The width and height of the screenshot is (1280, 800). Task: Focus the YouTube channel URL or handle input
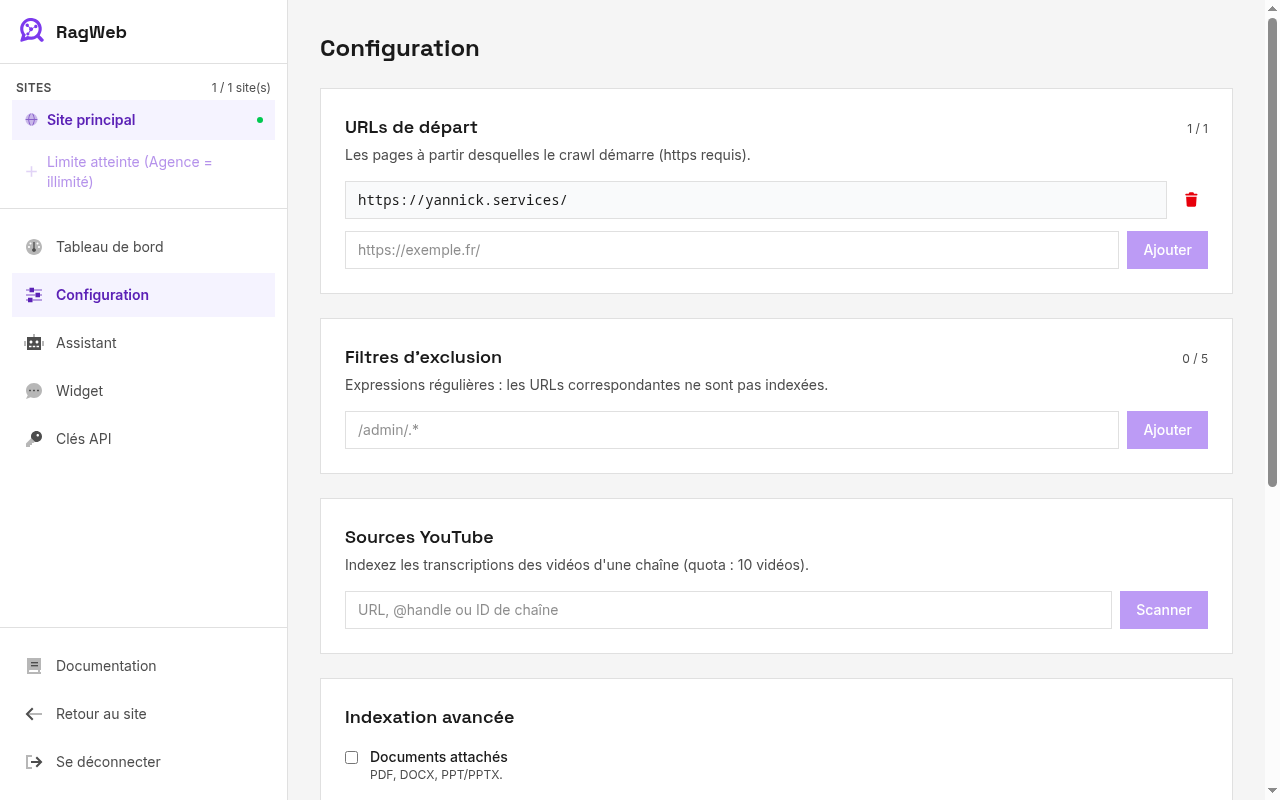728,610
